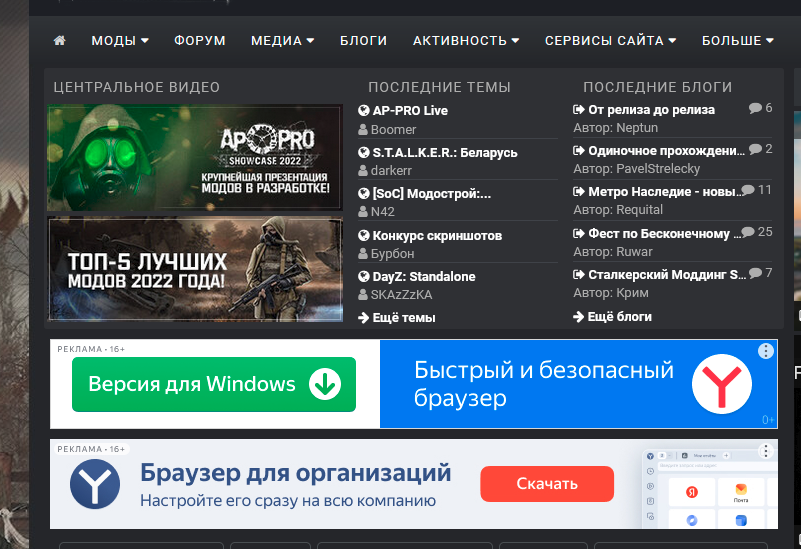Click arrow icon beside От релиза до релиза
Viewport: 801px width, 549px height.
point(579,109)
